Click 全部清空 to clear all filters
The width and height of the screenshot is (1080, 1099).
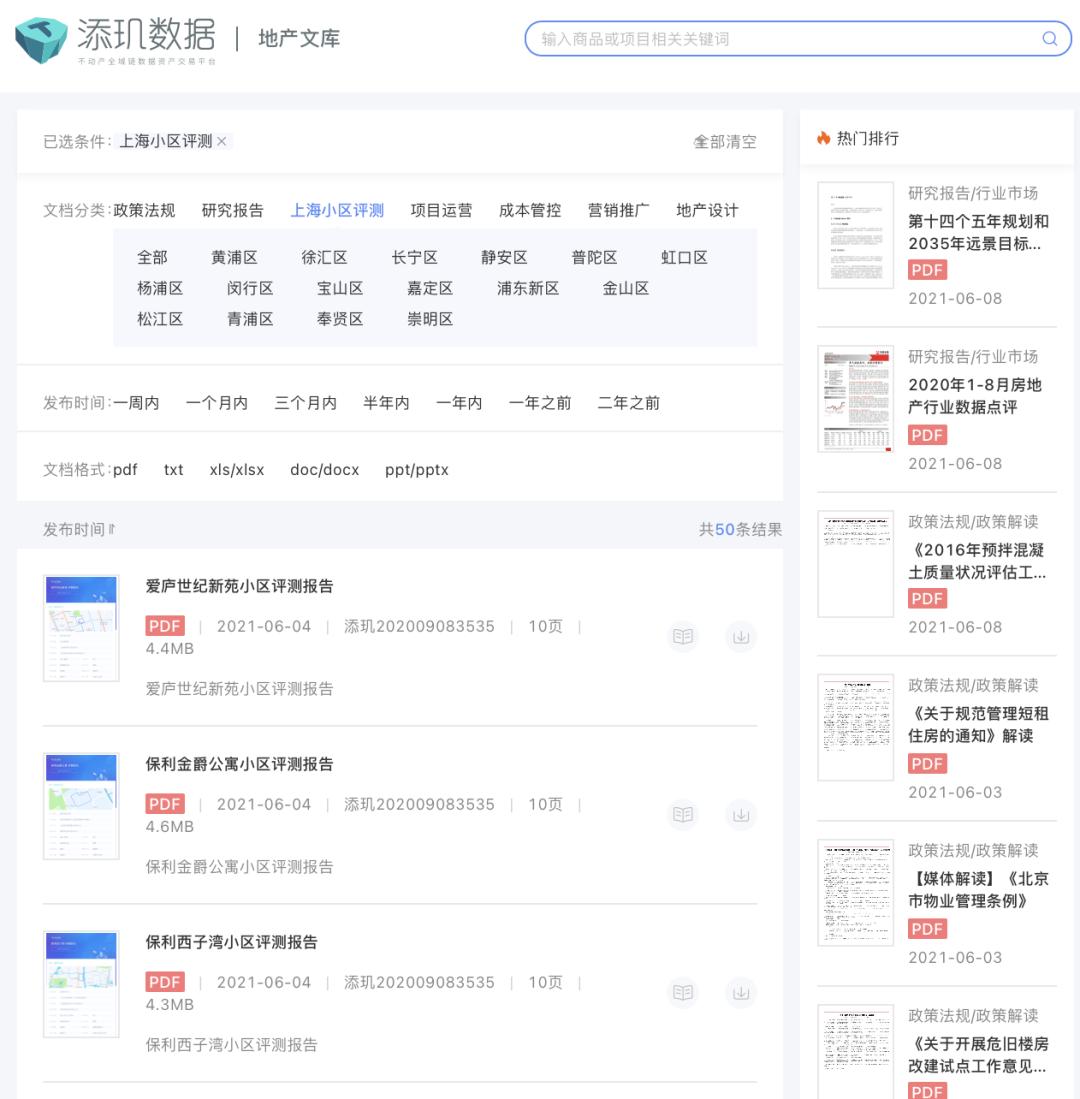[726, 141]
